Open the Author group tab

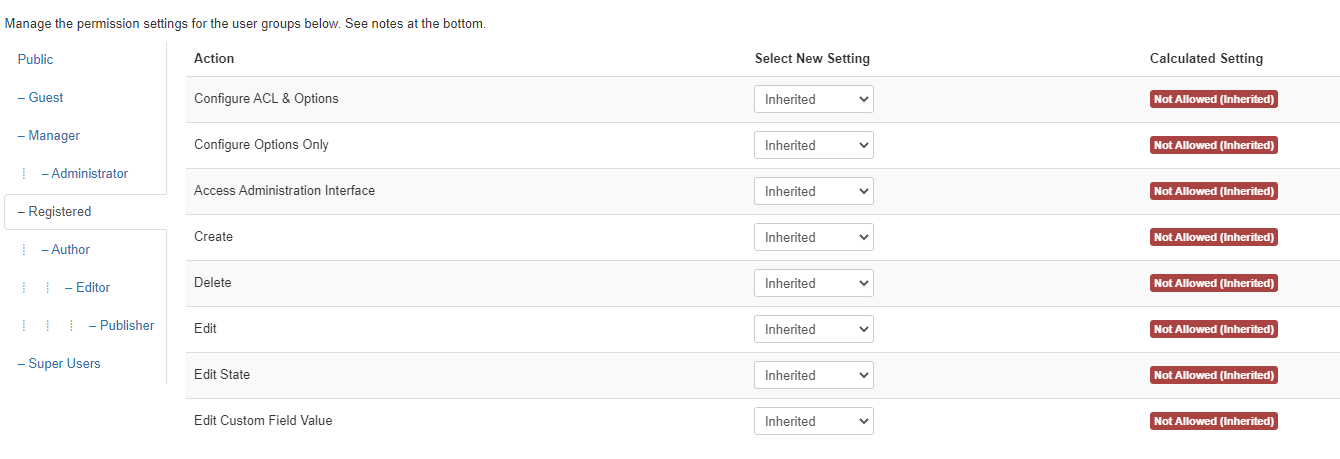(x=70, y=250)
